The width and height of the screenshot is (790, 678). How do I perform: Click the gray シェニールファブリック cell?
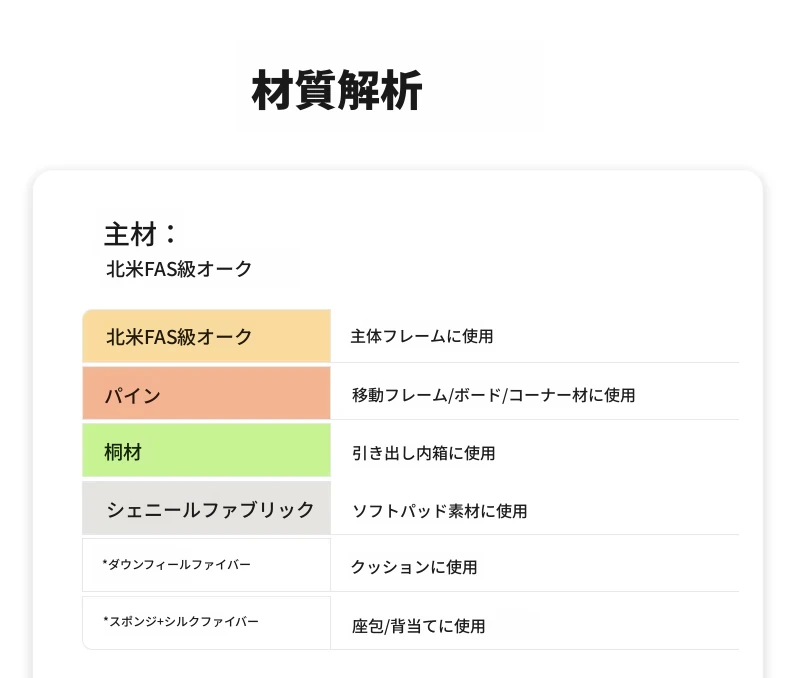207,508
